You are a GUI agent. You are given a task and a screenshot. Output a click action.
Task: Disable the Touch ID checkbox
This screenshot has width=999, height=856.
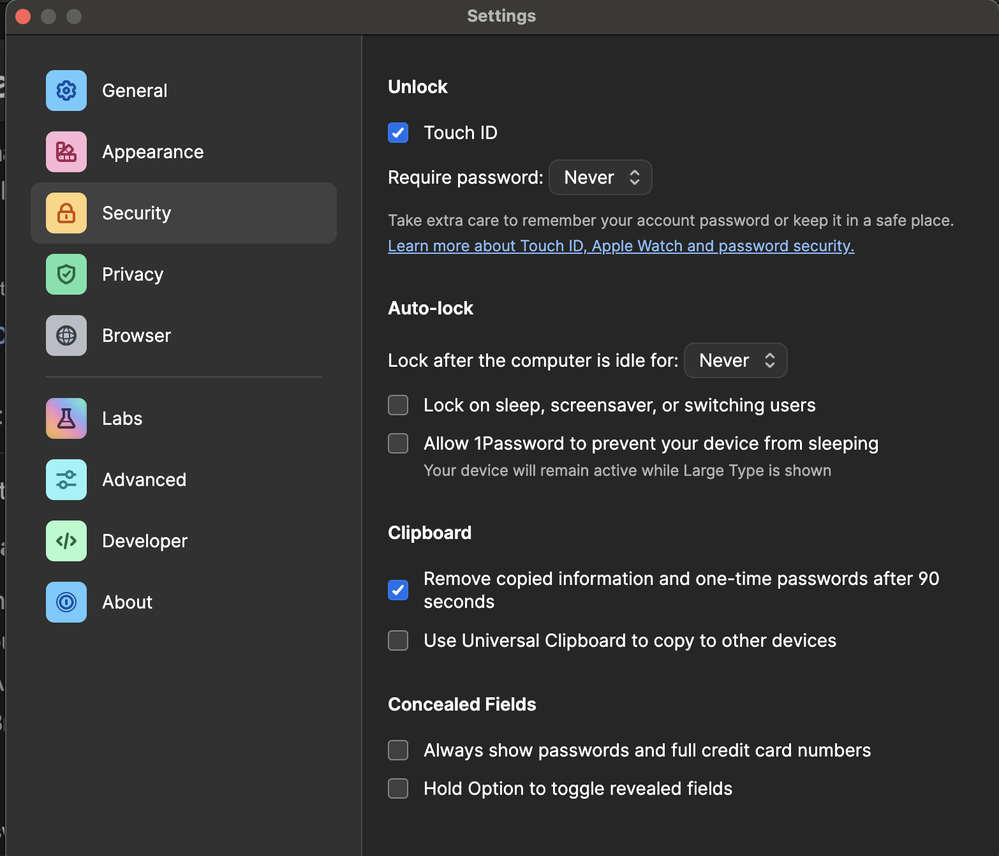click(x=398, y=133)
